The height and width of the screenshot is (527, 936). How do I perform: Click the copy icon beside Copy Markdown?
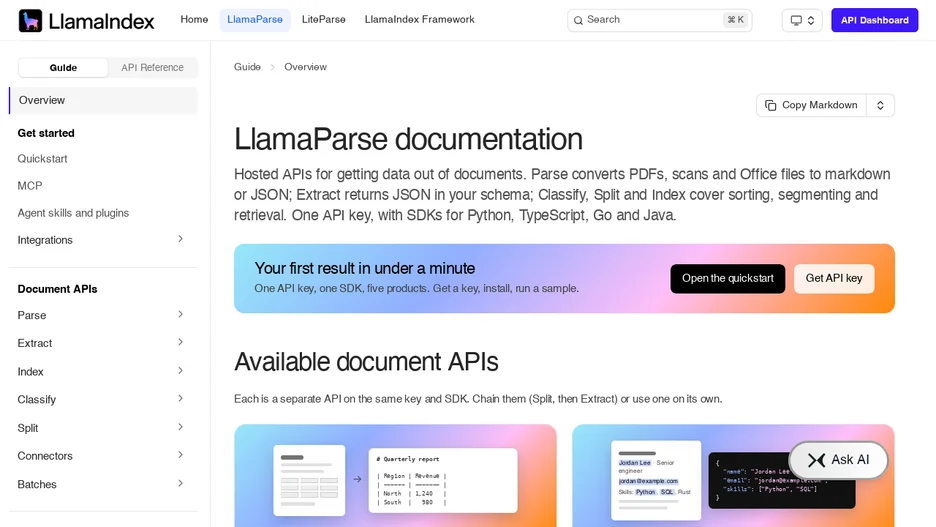tap(771, 105)
